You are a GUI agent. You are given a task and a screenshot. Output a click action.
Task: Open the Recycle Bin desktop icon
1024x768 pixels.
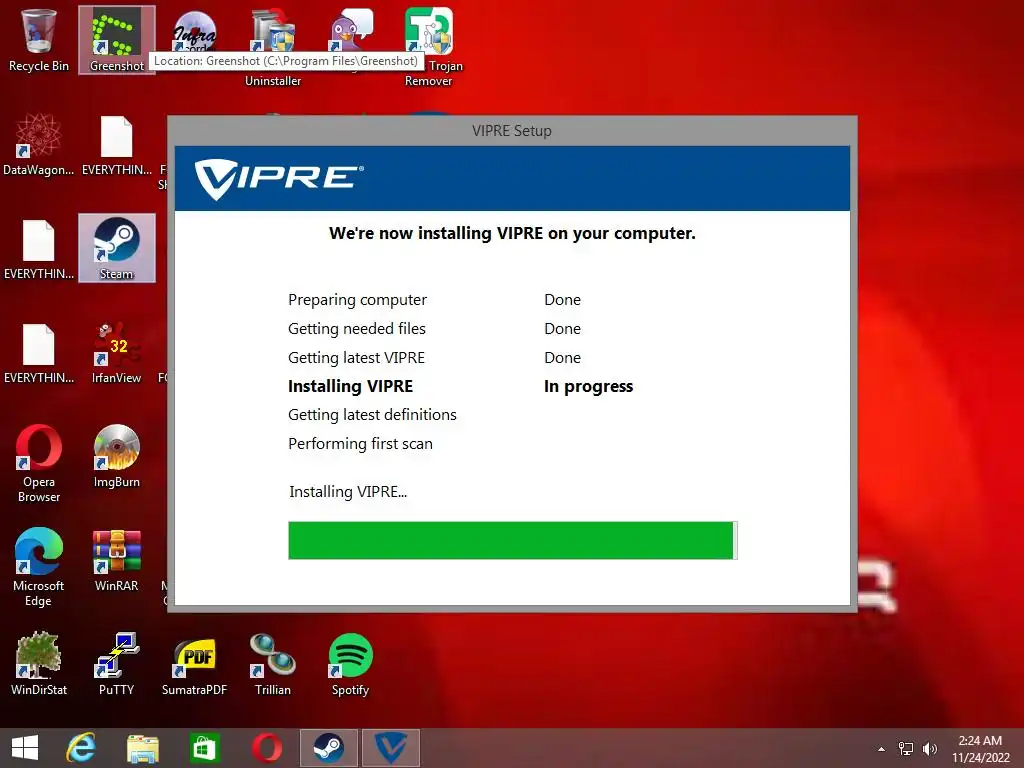pos(39,39)
